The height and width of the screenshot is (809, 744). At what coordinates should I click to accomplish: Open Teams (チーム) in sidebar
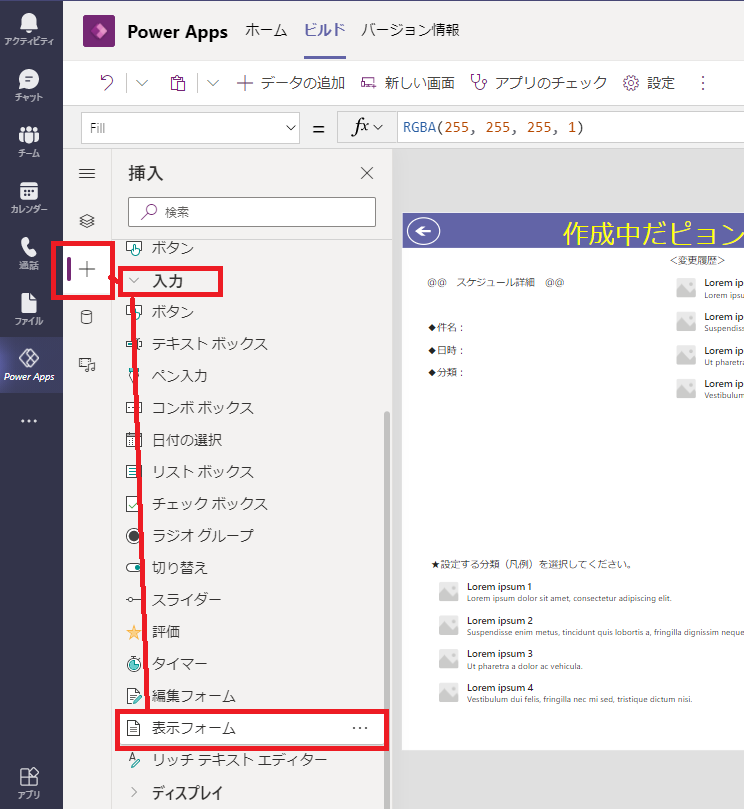click(x=29, y=141)
